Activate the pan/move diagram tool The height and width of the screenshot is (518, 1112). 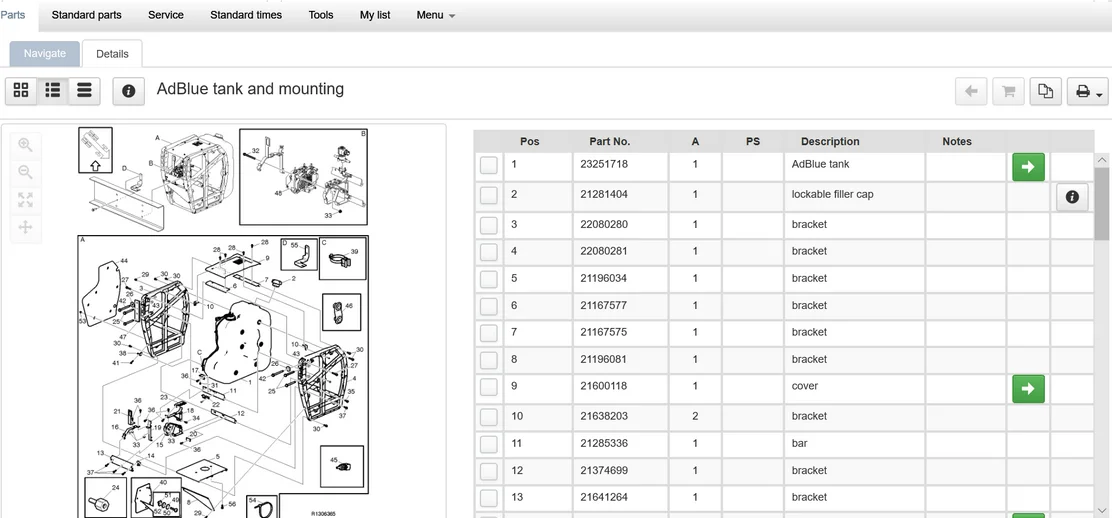(26, 227)
